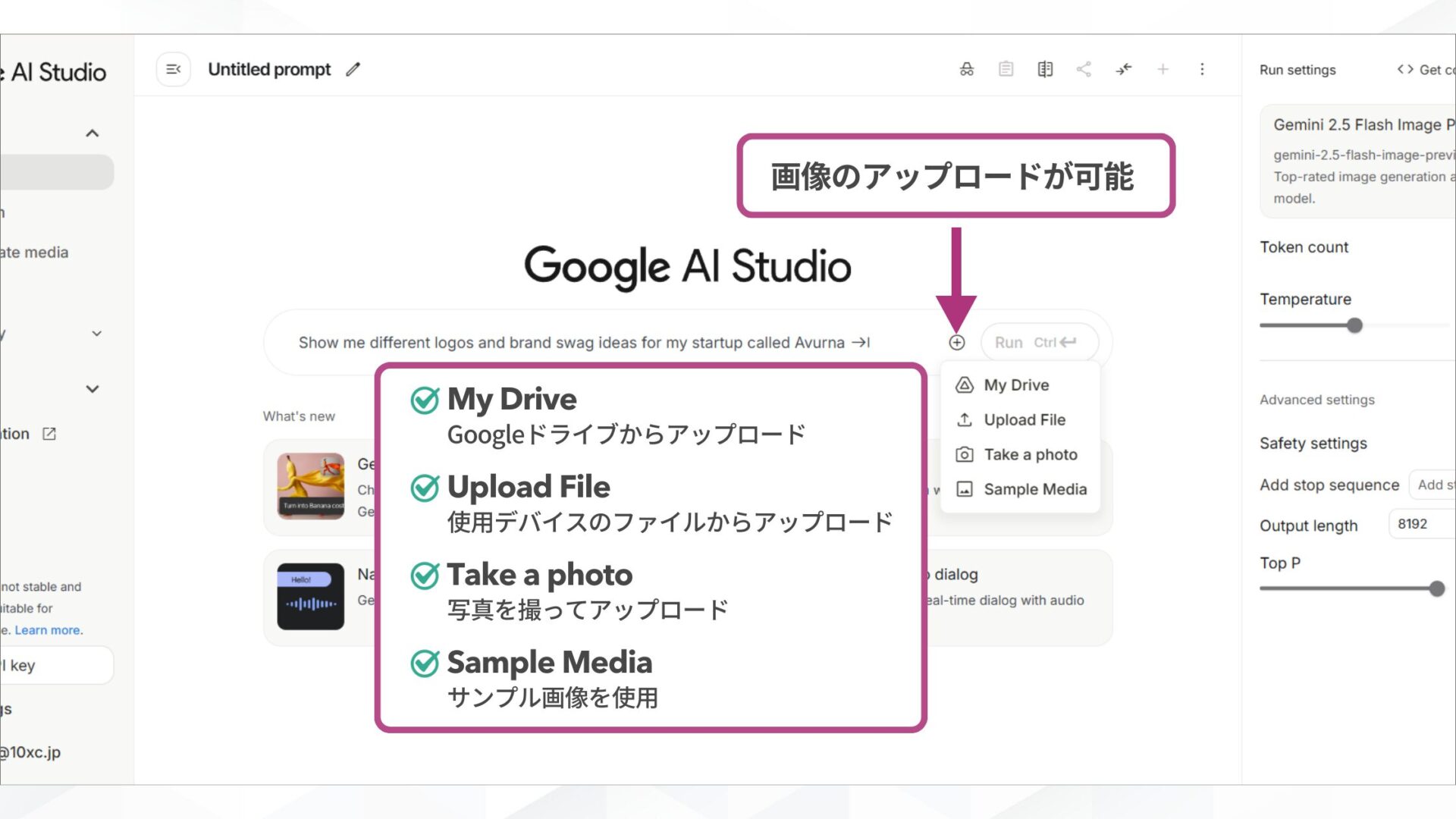Open compare mode side-by-side icon
1456x819 pixels.
[x=1045, y=69]
